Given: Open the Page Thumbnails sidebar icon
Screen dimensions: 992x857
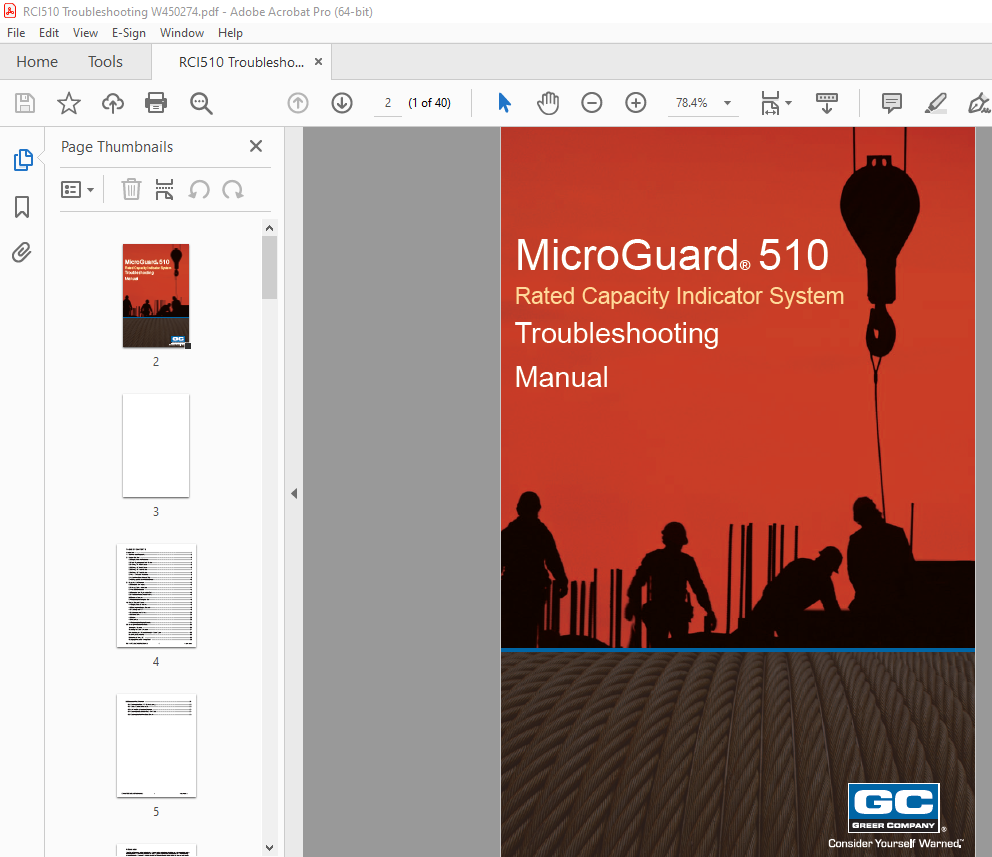Looking at the screenshot, I should [x=23, y=160].
